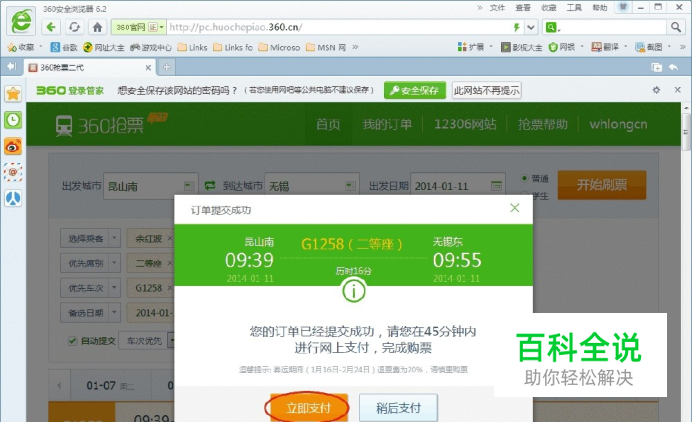This screenshot has height=422, width=692.
Task: Open the 360官网 certificate dropdown
Action: click(138, 27)
